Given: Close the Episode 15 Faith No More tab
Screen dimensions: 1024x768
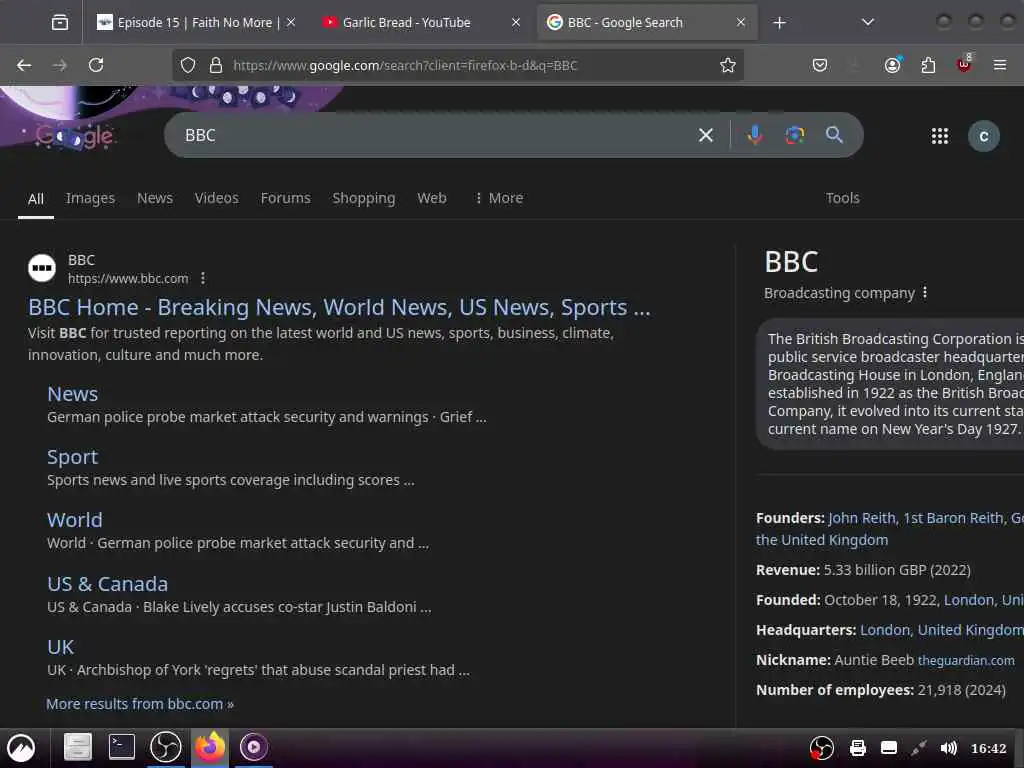Looking at the screenshot, I should pos(291,23).
